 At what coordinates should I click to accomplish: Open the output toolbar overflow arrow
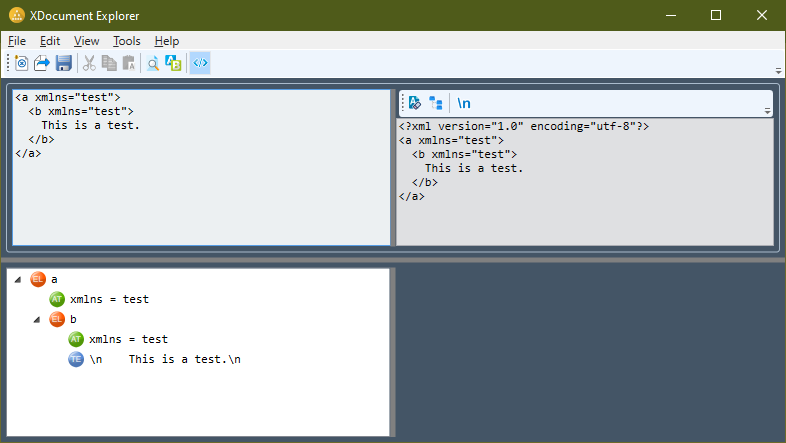[767, 111]
